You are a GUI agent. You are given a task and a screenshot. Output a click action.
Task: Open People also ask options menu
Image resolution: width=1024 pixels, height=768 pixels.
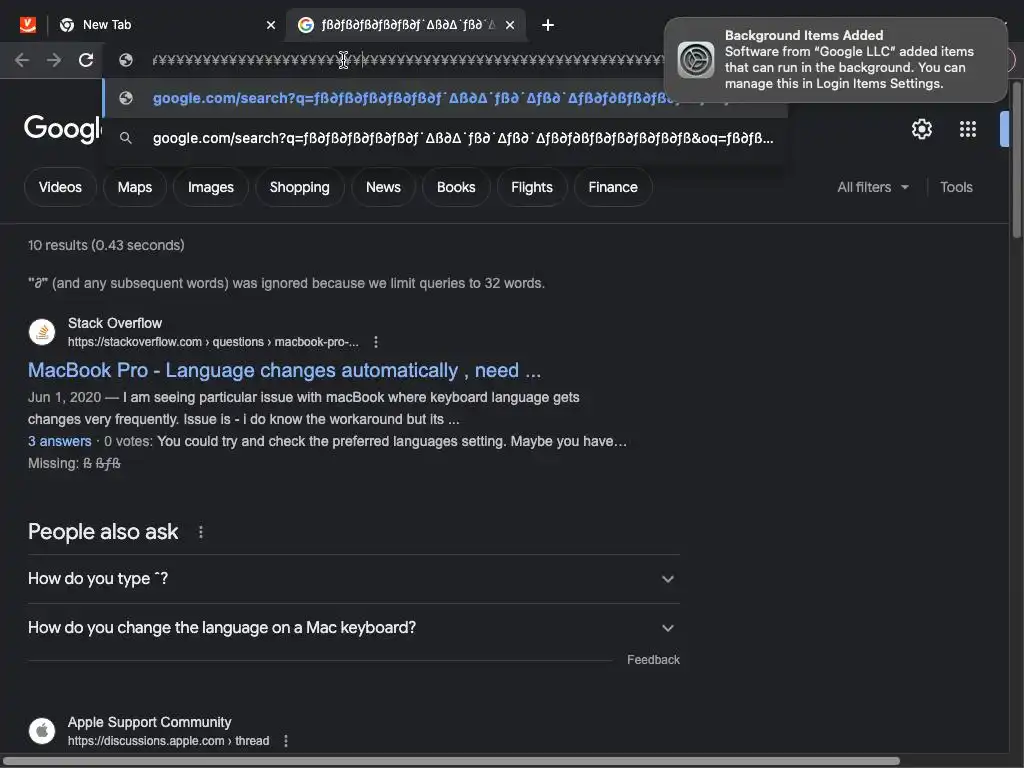pyautogui.click(x=200, y=532)
